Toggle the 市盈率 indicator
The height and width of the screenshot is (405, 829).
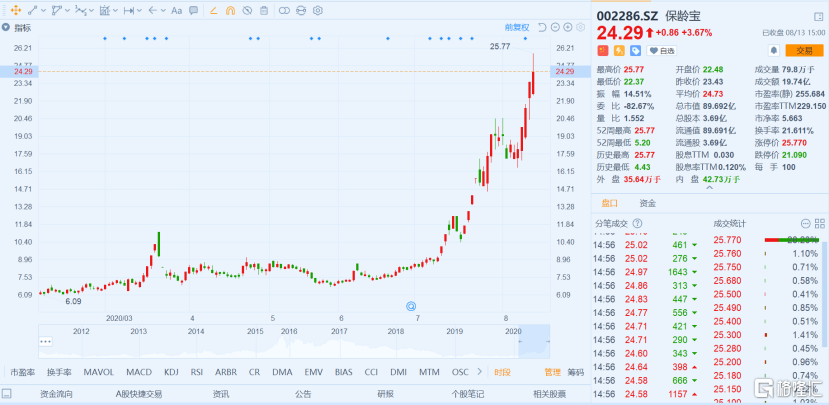click(23, 372)
